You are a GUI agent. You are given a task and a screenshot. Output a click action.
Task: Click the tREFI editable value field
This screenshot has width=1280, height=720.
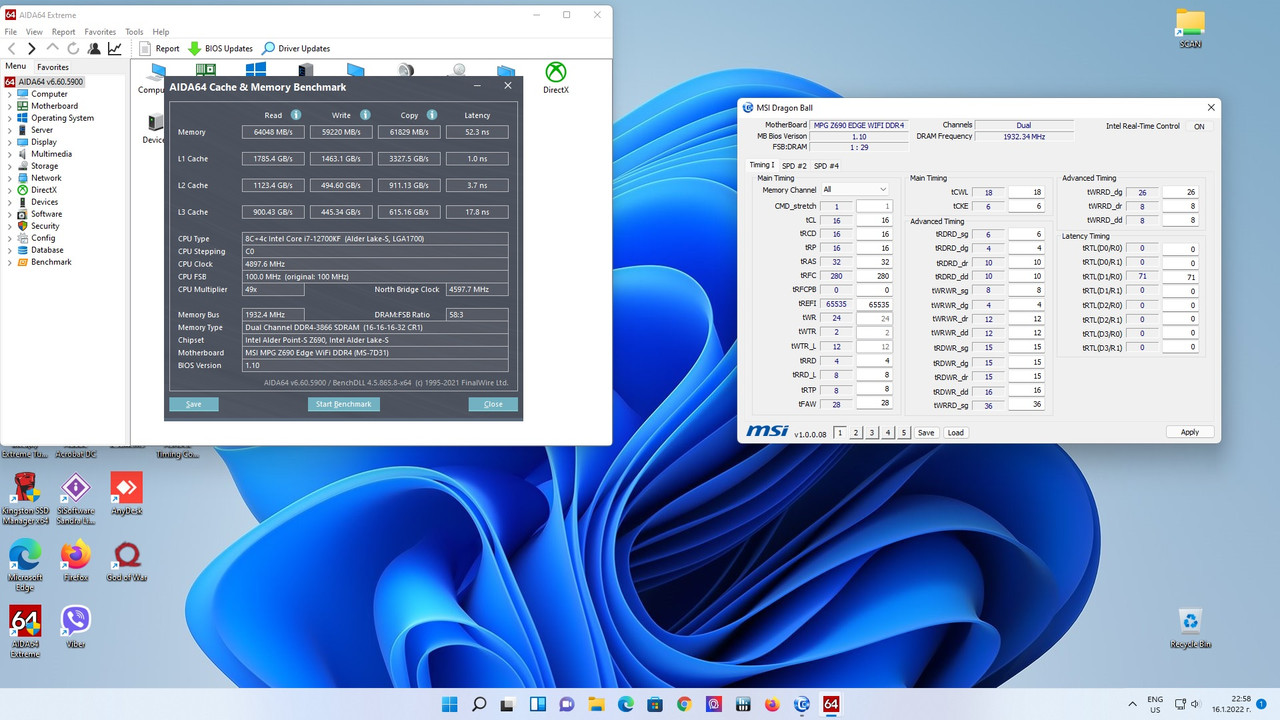[x=873, y=304]
